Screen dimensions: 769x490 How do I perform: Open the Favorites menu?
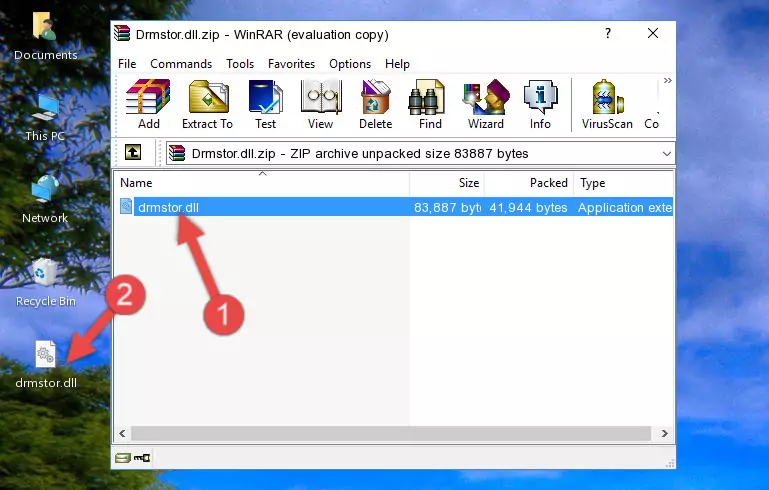[291, 64]
